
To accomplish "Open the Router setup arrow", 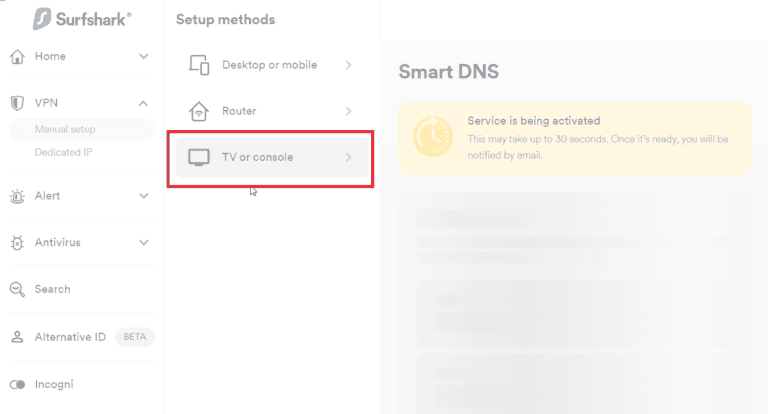I will (348, 111).
